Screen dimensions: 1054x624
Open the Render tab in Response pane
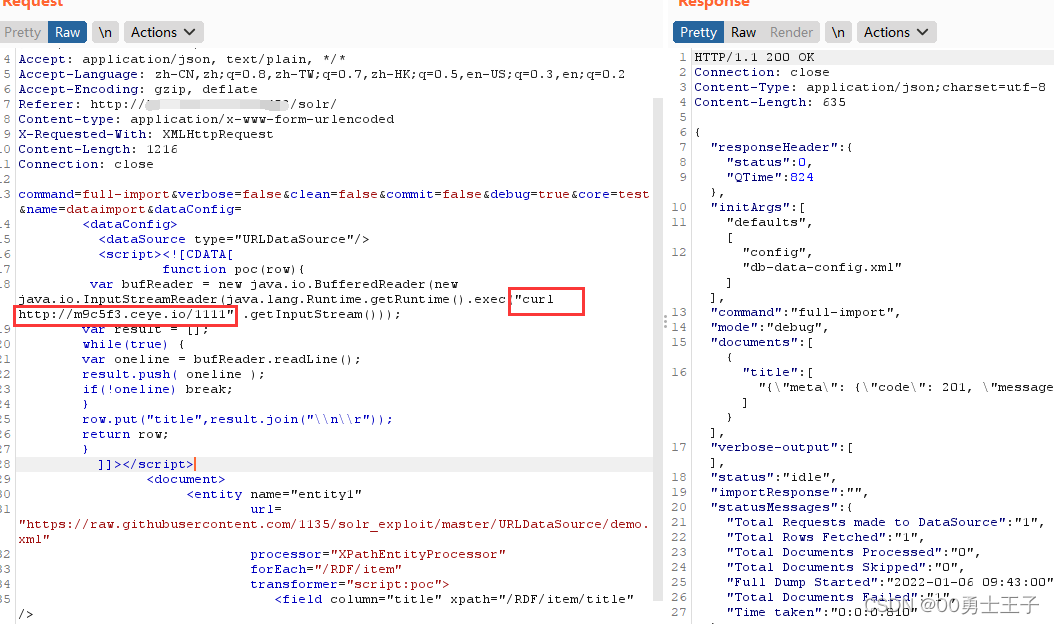click(x=791, y=32)
